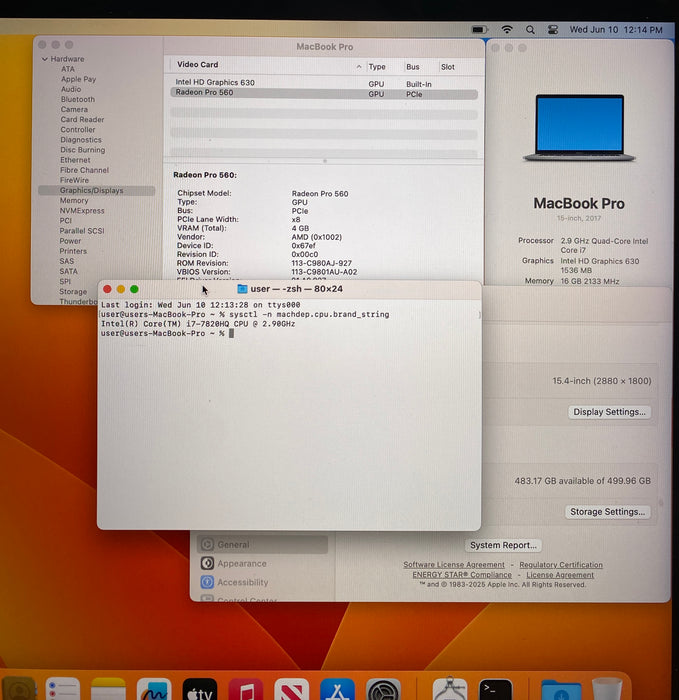Select Parallel SCSI in the hardware list

tap(82, 231)
